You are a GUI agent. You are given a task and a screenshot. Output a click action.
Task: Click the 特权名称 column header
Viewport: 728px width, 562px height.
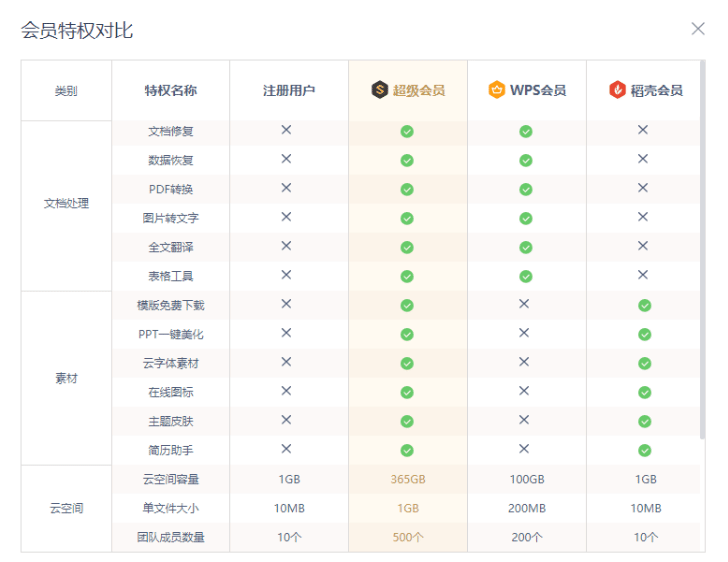(170, 90)
